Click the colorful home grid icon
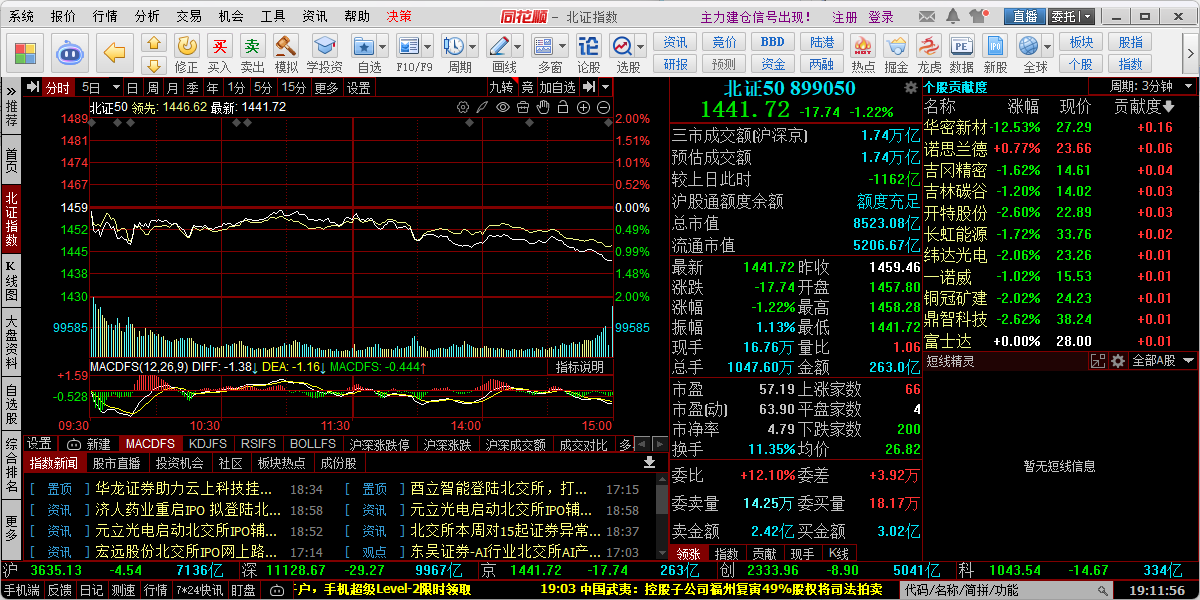Viewport: 1200px width, 600px height. pyautogui.click(x=26, y=52)
